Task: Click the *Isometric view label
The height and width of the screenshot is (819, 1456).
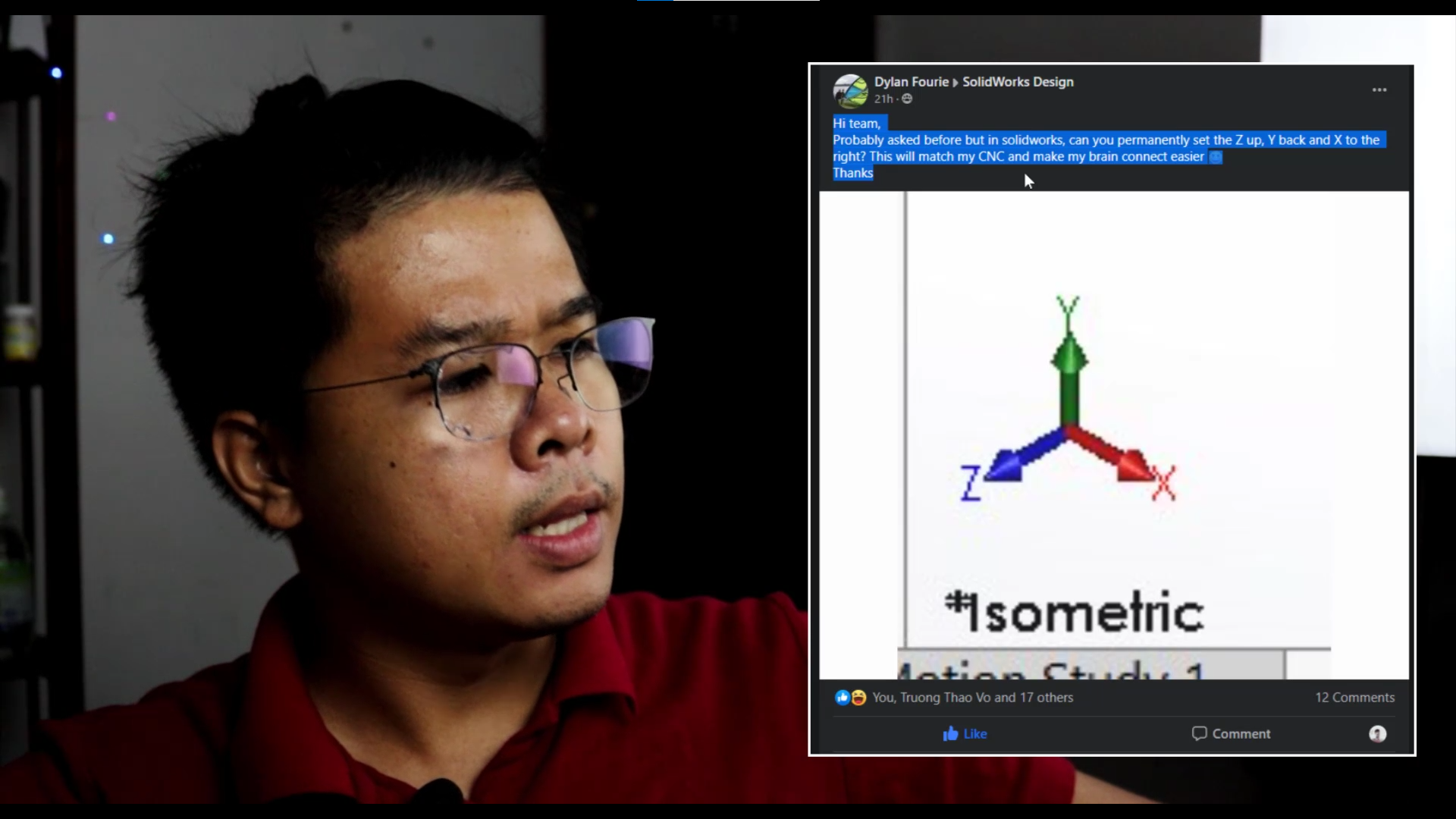Action: coord(1074,613)
